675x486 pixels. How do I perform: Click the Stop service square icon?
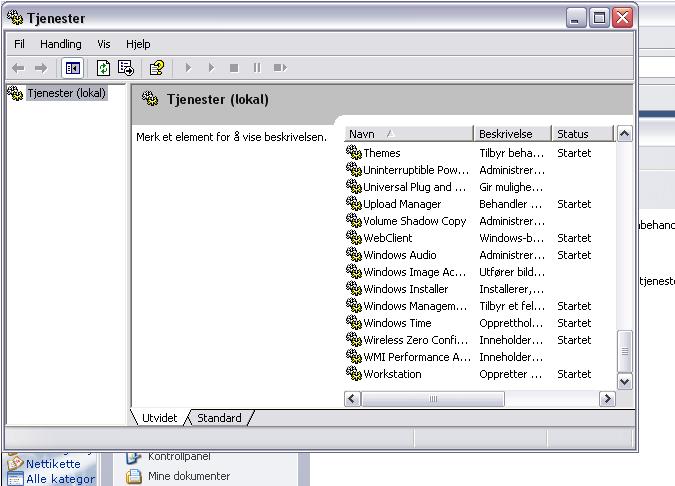coord(234,68)
